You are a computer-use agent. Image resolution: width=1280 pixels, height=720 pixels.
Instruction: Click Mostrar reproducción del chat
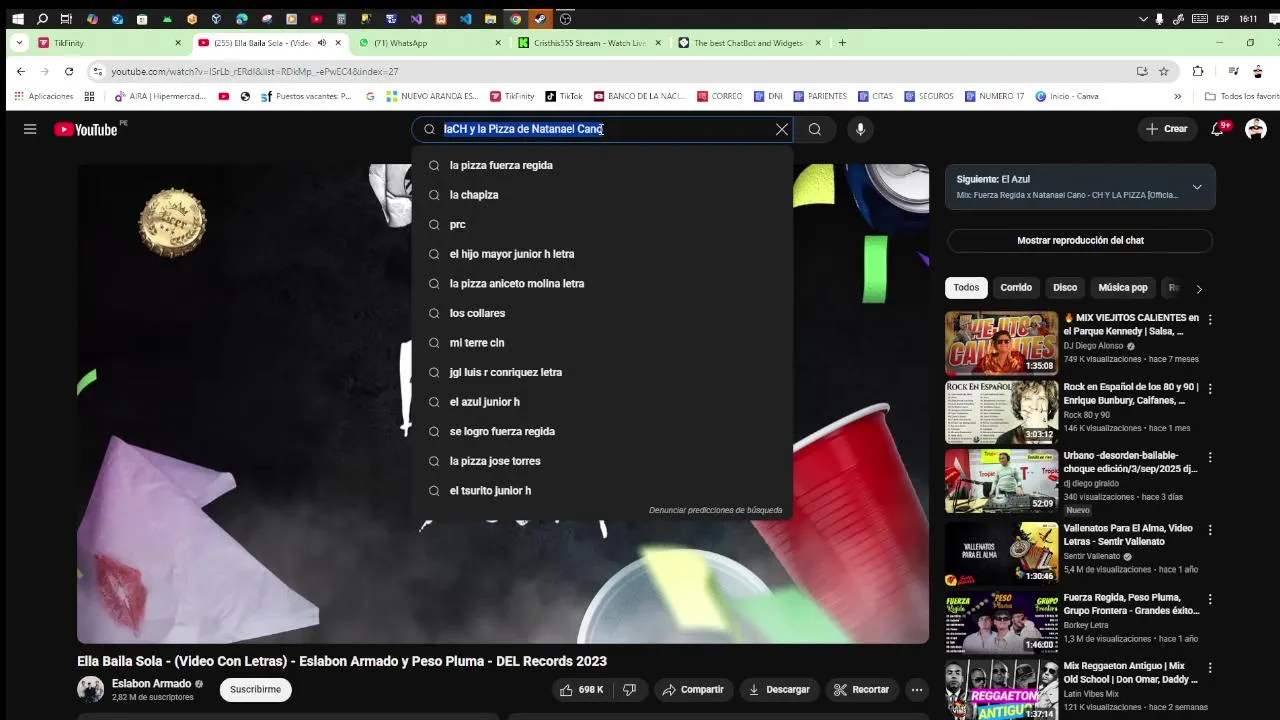click(1080, 241)
